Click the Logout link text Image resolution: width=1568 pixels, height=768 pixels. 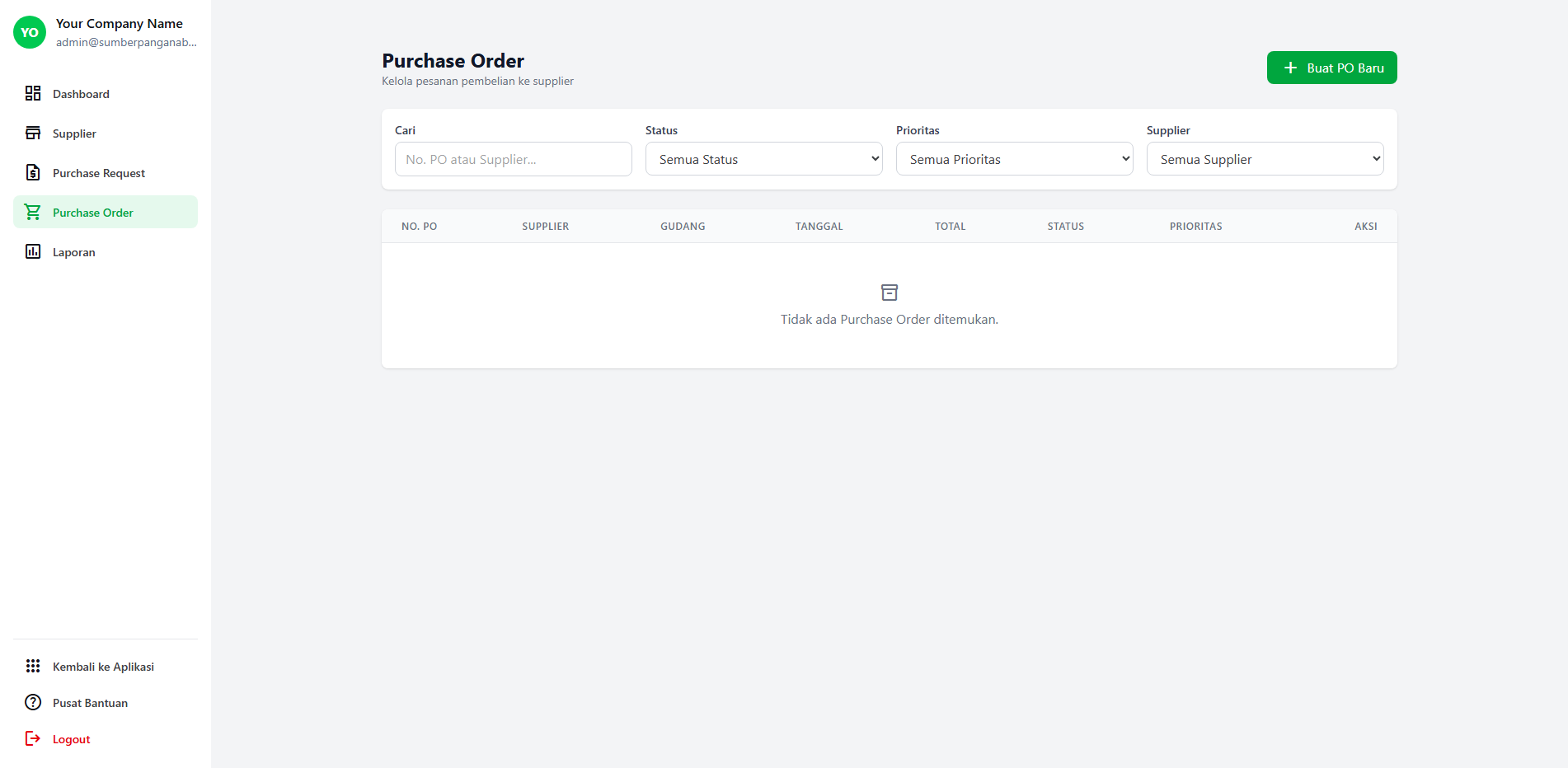[x=72, y=739]
